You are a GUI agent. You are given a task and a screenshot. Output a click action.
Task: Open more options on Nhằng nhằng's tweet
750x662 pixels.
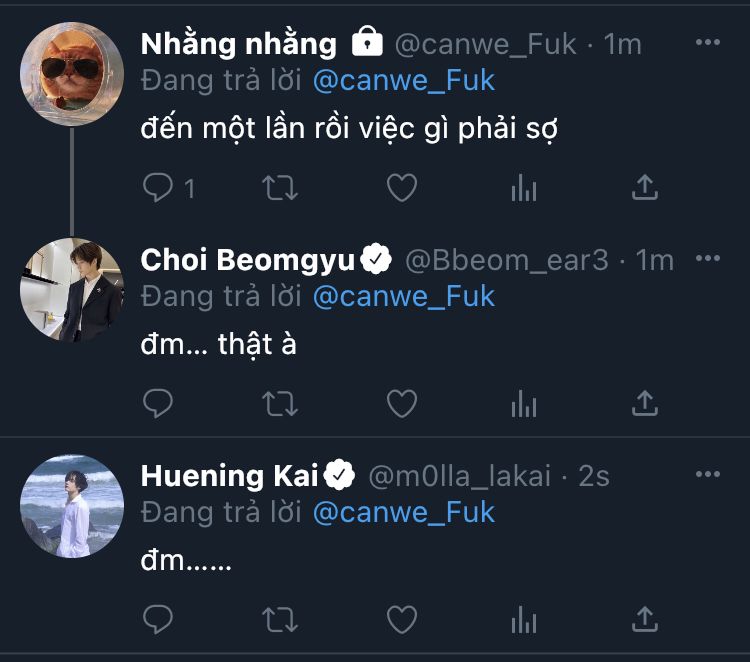pyautogui.click(x=707, y=43)
